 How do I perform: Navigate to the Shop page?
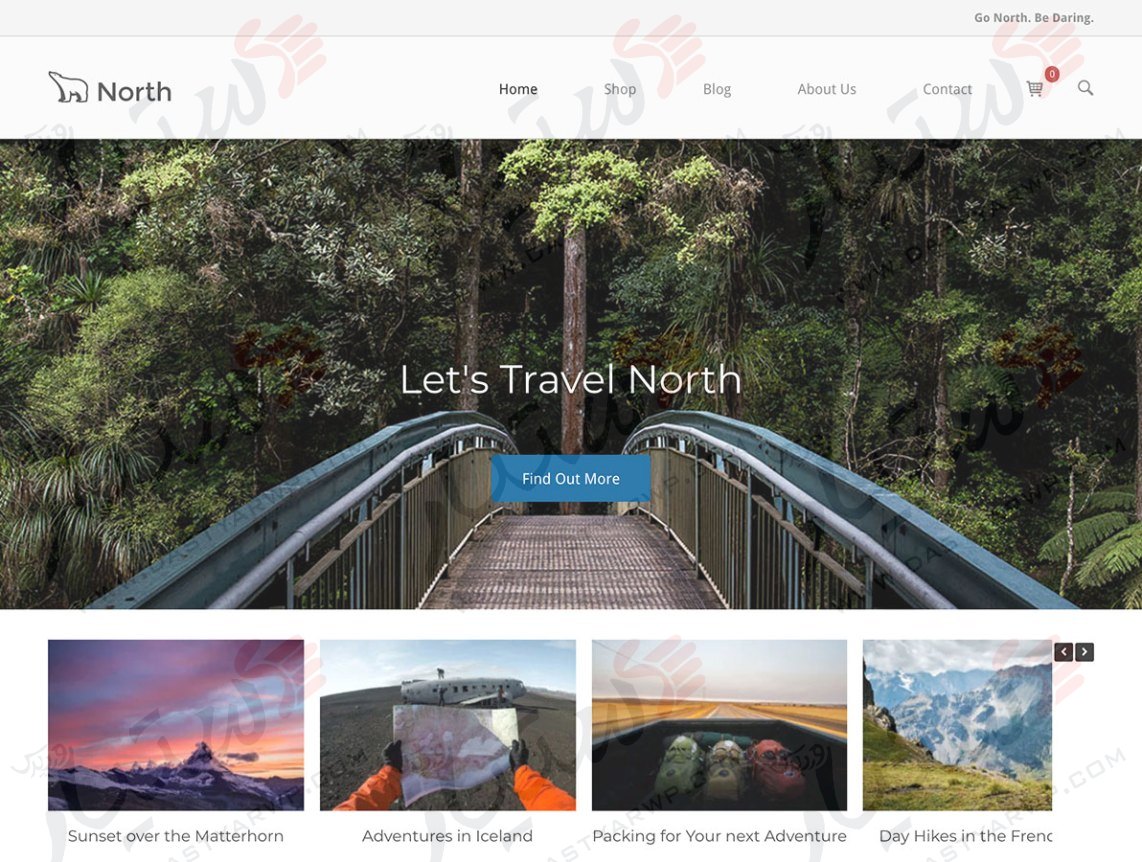(620, 89)
